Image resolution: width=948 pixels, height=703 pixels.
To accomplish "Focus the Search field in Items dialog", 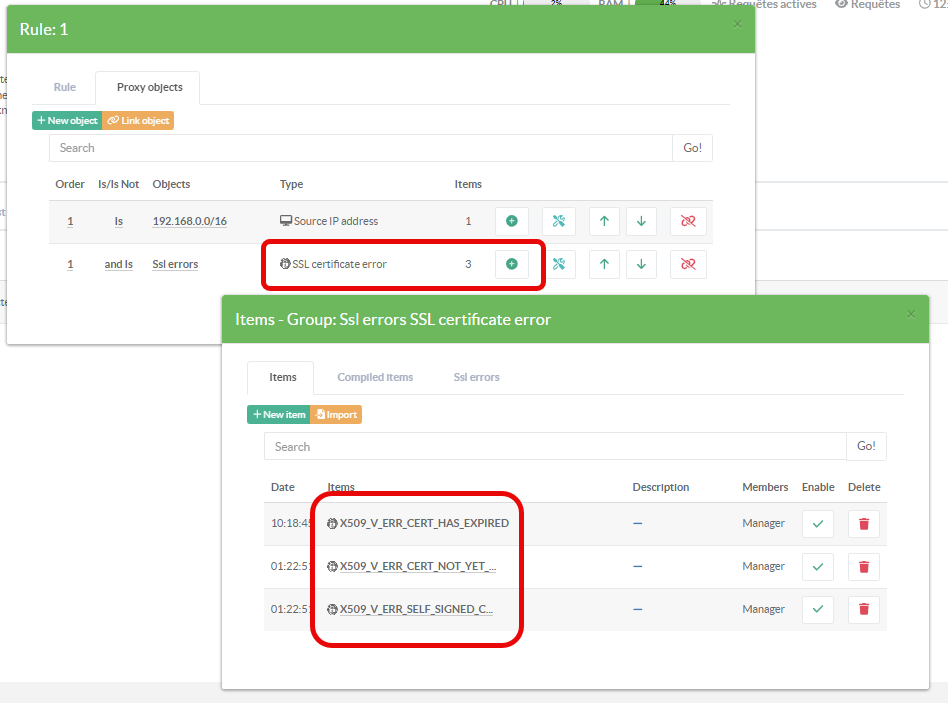I will point(555,446).
